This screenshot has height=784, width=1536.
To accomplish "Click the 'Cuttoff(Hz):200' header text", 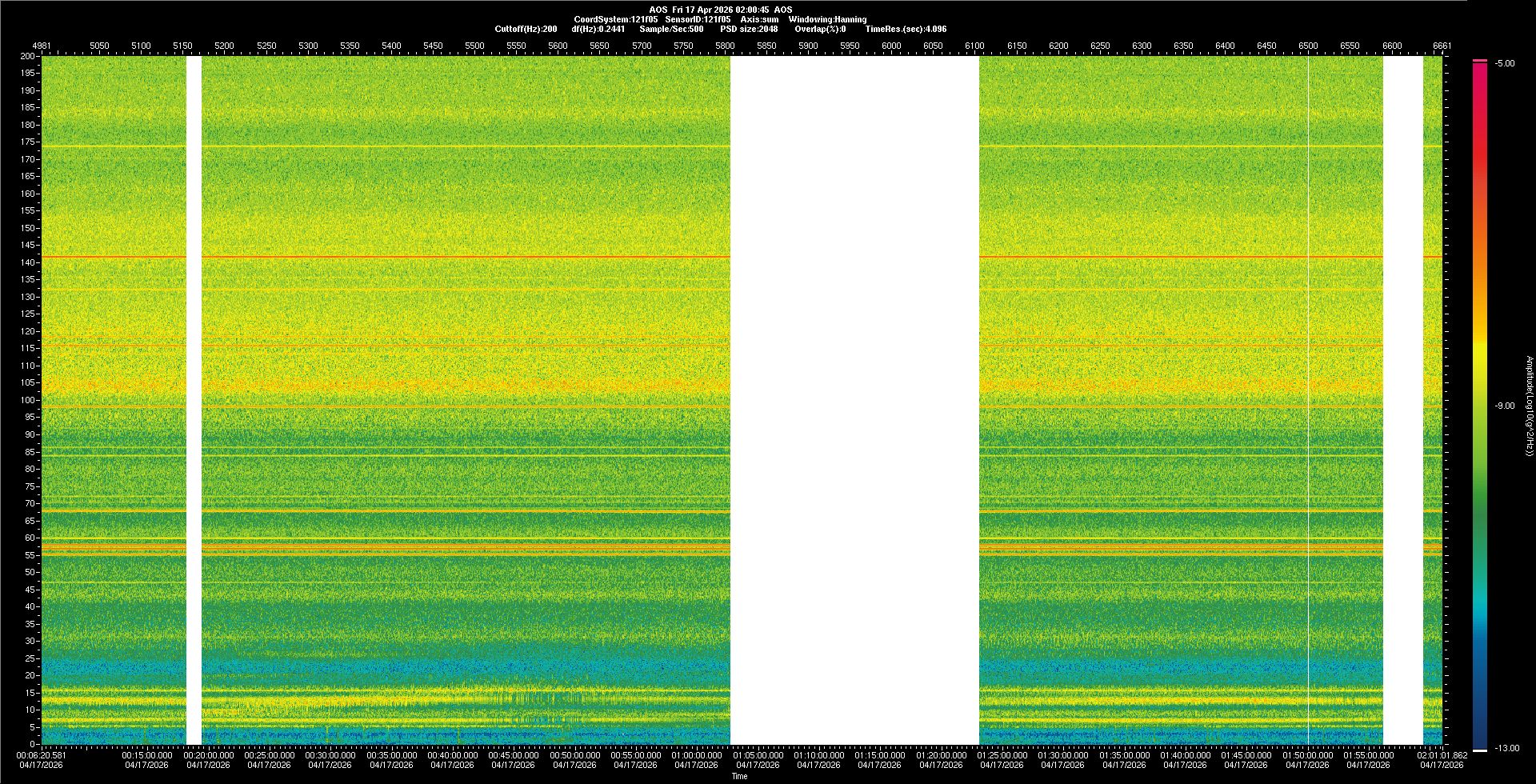I will 526,29.
